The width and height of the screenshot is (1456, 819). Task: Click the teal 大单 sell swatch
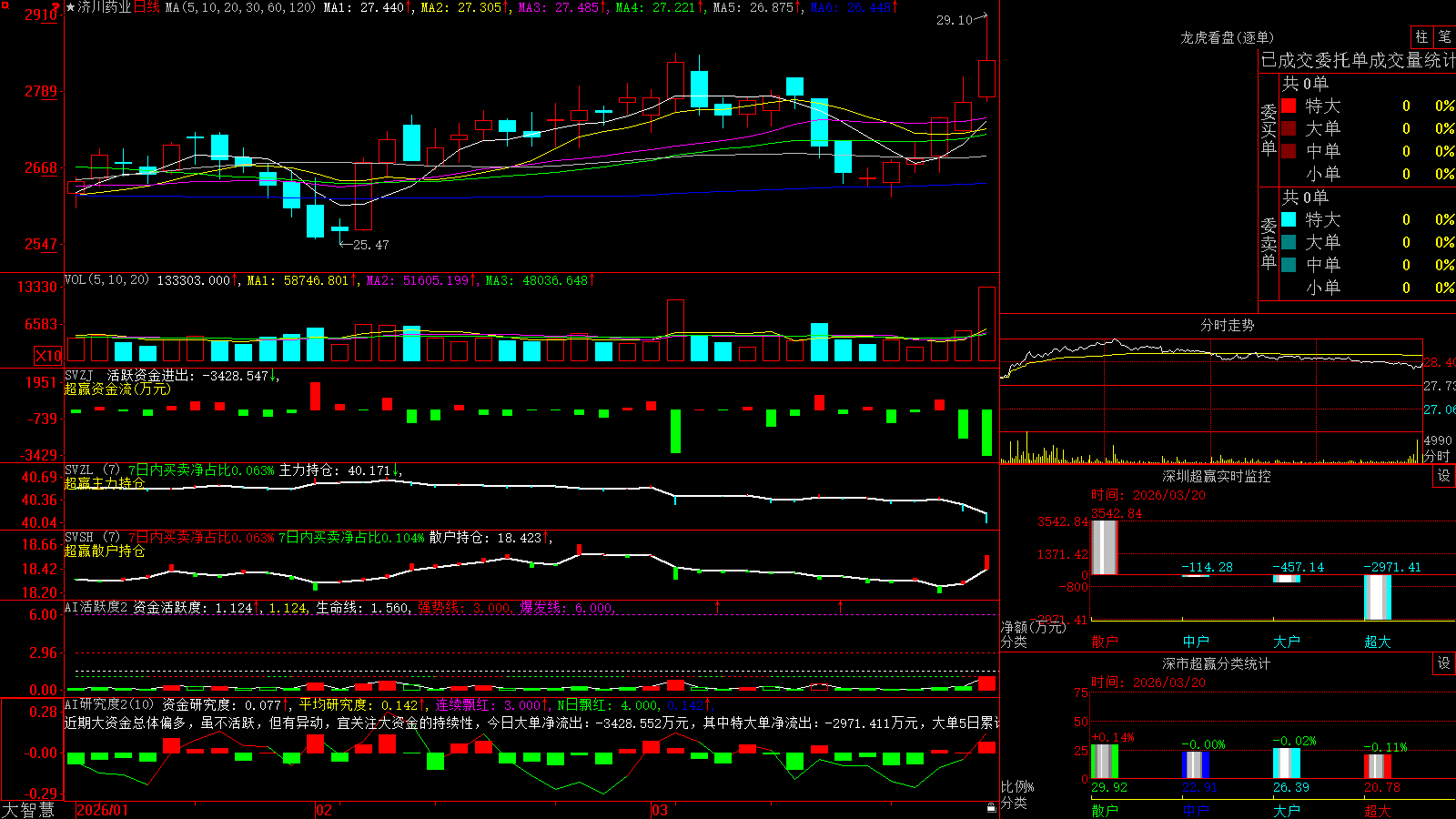pyautogui.click(x=1289, y=242)
